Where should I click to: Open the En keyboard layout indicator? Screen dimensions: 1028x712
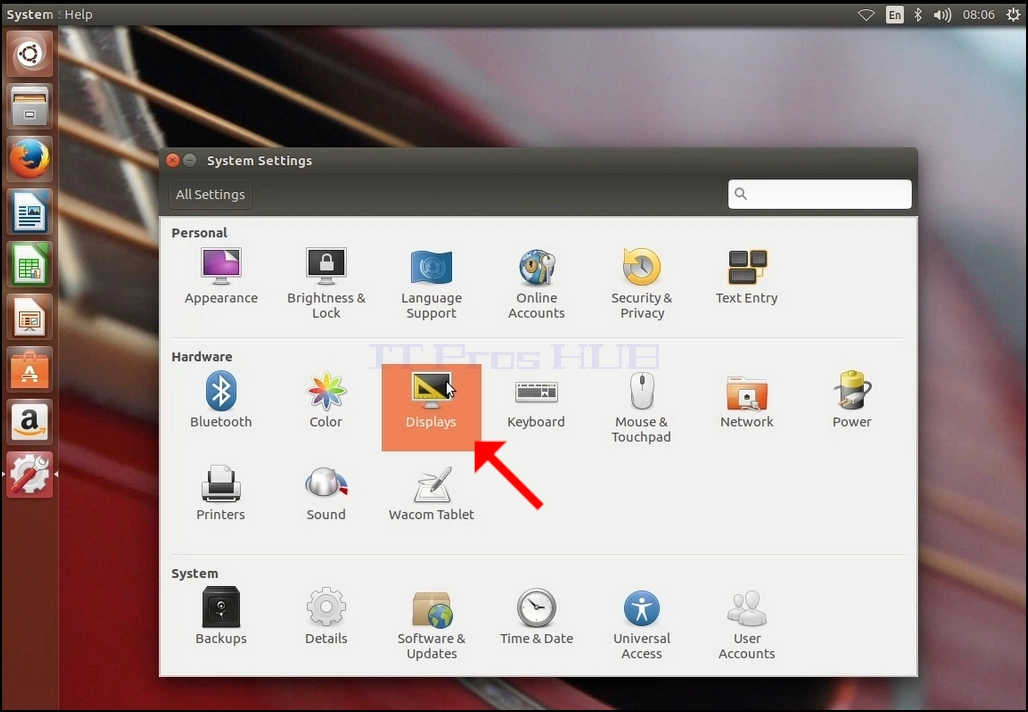[x=894, y=14]
